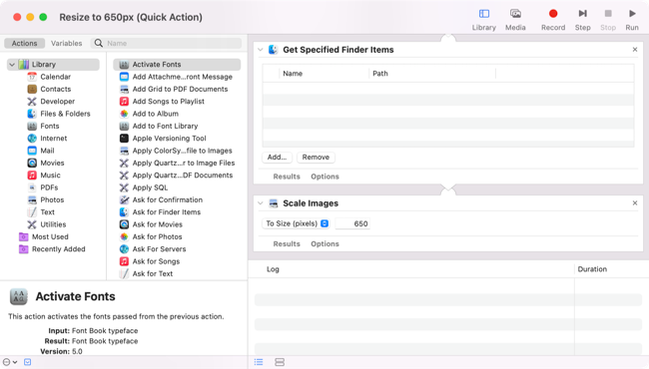Image resolution: width=649 pixels, height=369 pixels.
Task: Select the Utilities category
Action: point(53,225)
